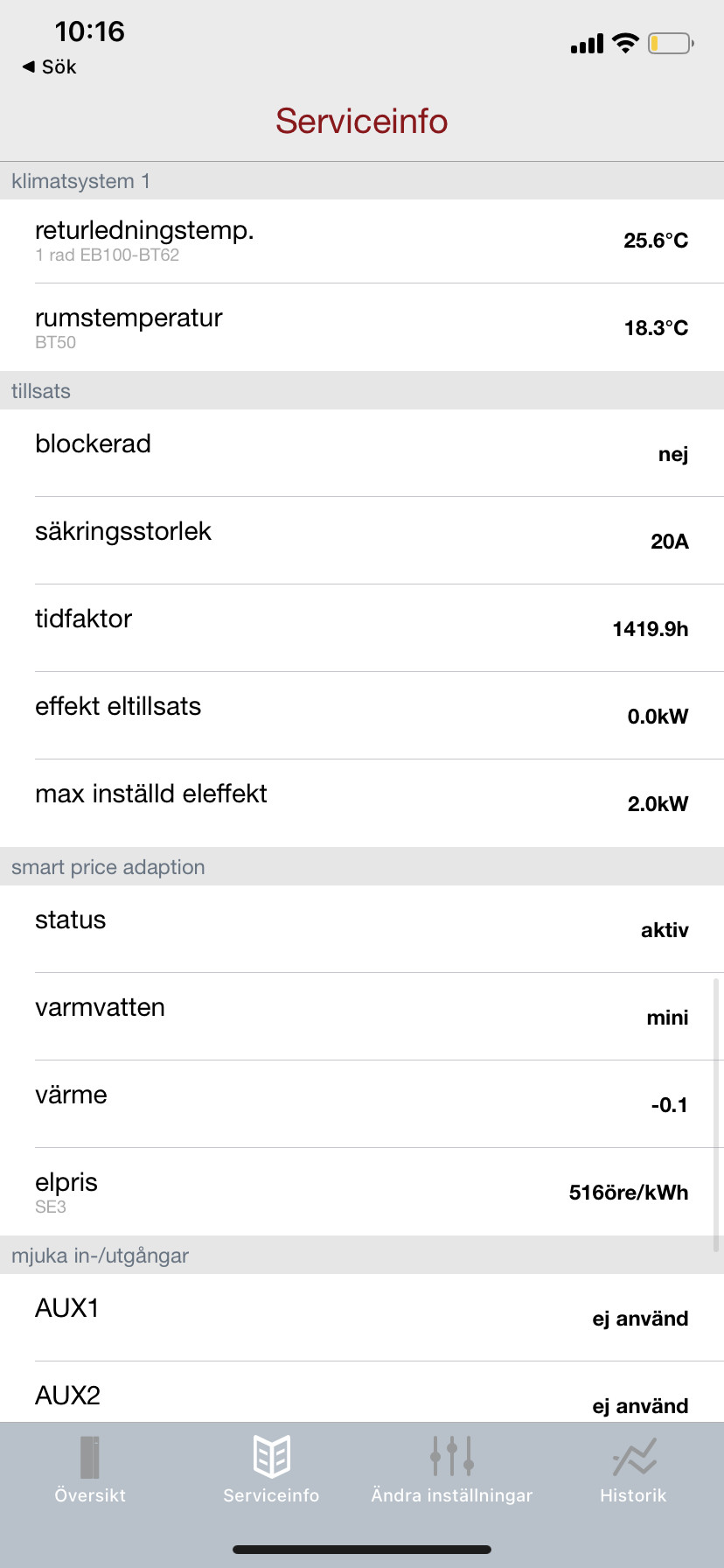Tap the battery indicator icon
Viewport: 724px width, 1568px height.
pyautogui.click(x=671, y=43)
